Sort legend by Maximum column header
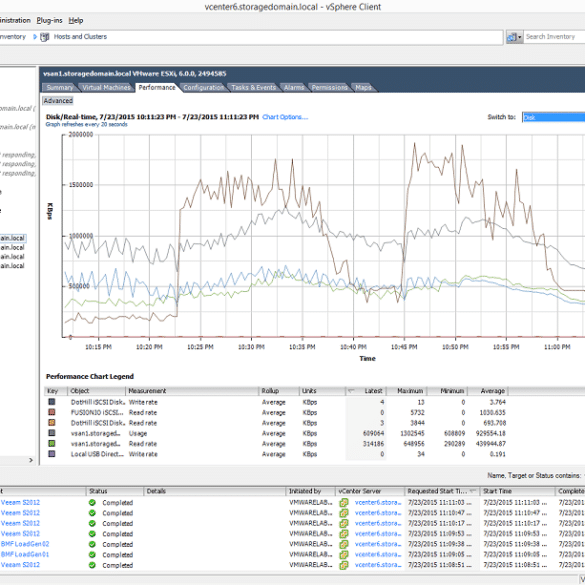Screen dimensions: 585x585 [406, 391]
